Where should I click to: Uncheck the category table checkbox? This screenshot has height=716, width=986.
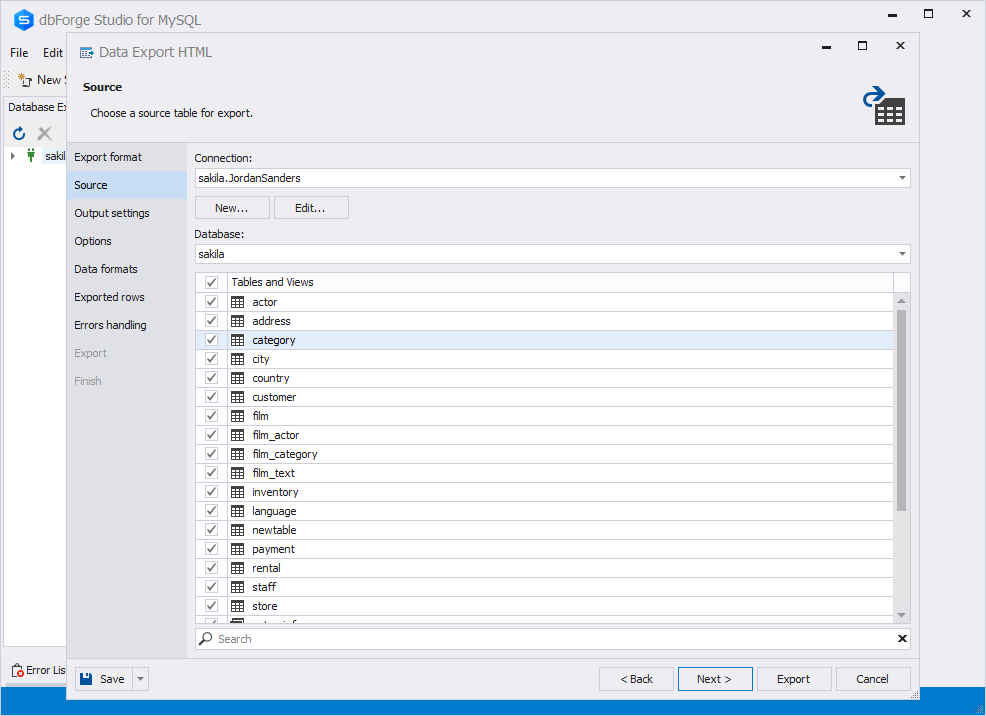pyautogui.click(x=211, y=339)
